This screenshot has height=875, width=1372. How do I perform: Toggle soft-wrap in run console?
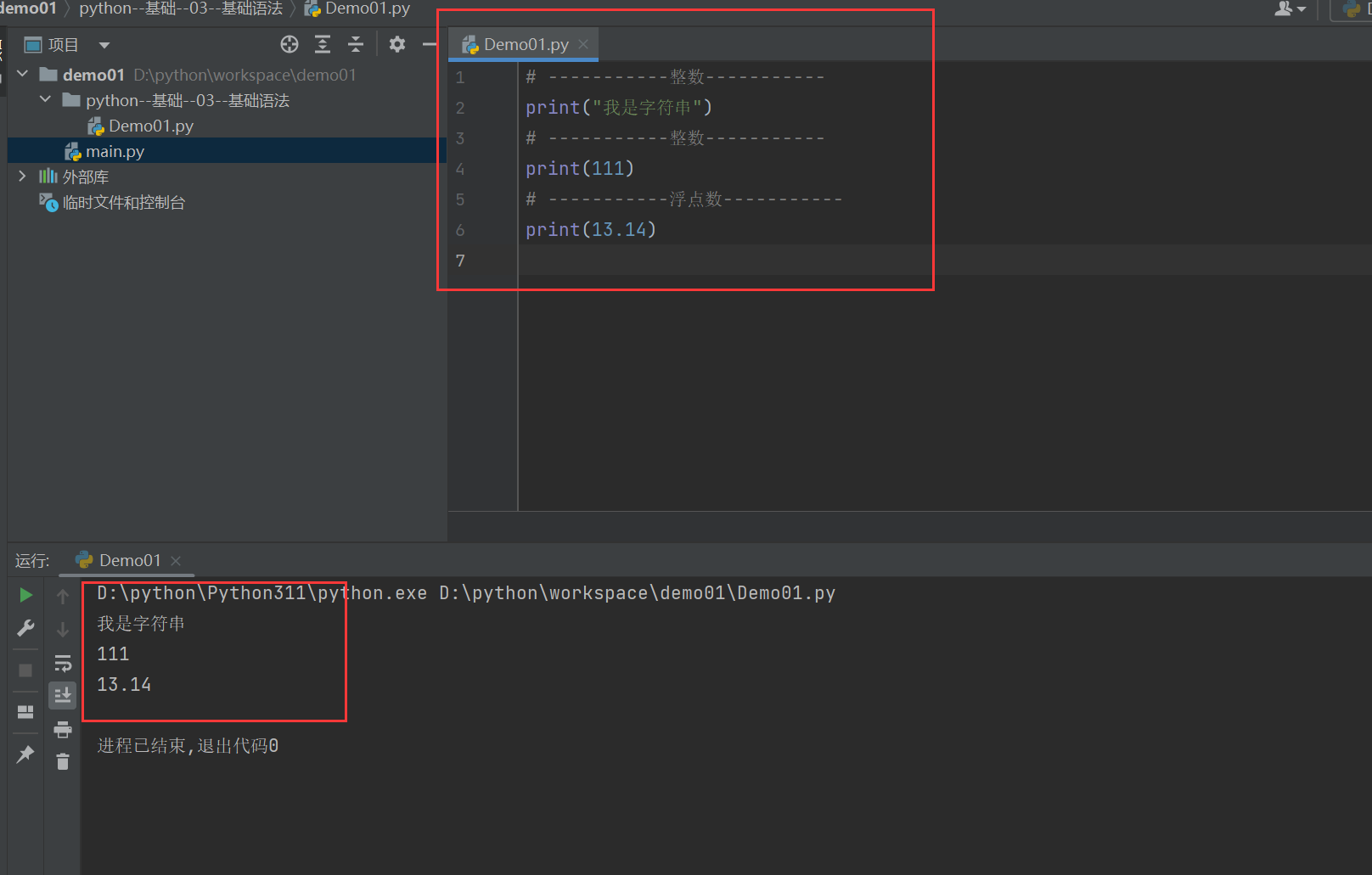pyautogui.click(x=63, y=662)
